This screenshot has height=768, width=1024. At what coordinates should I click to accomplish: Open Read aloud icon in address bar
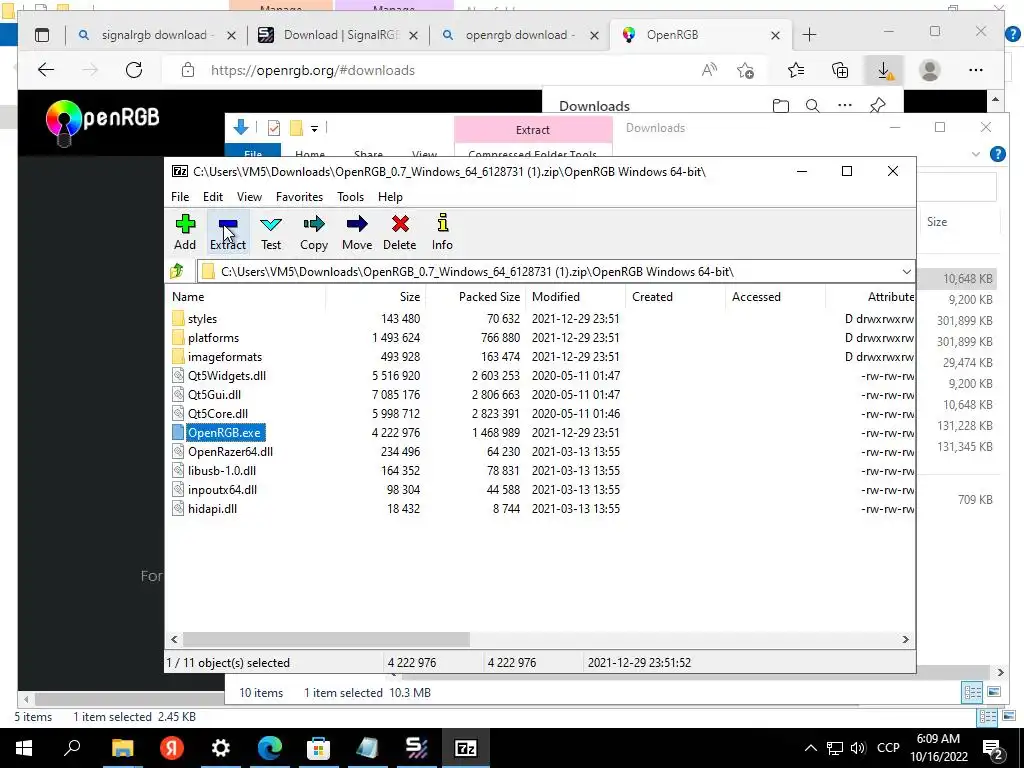709,70
